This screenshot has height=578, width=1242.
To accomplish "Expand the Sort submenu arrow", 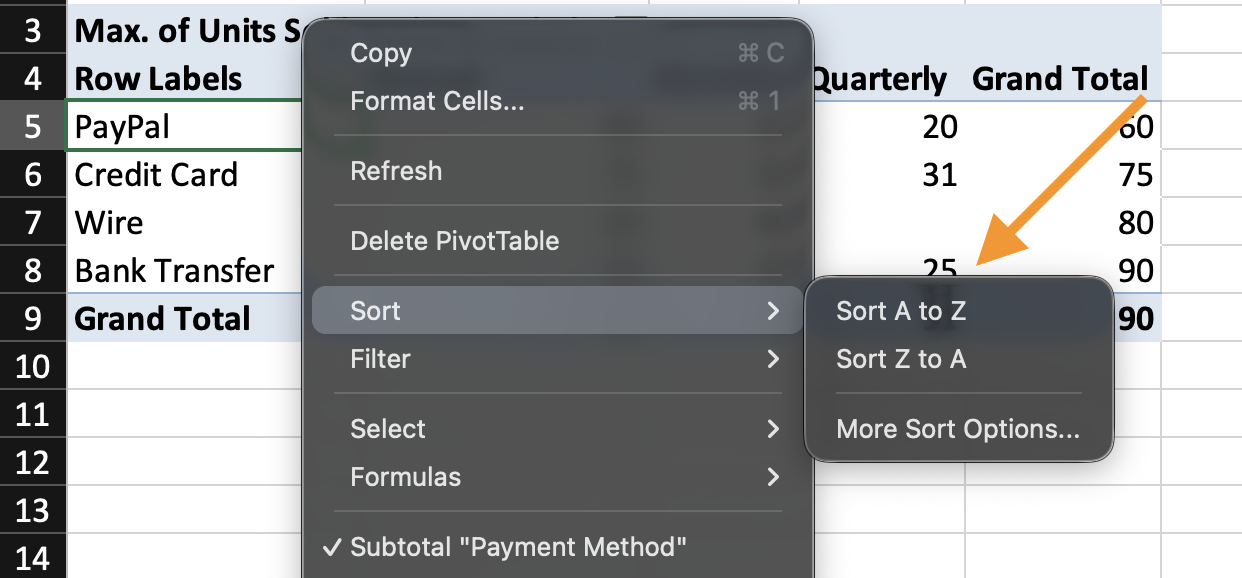I will click(772, 311).
